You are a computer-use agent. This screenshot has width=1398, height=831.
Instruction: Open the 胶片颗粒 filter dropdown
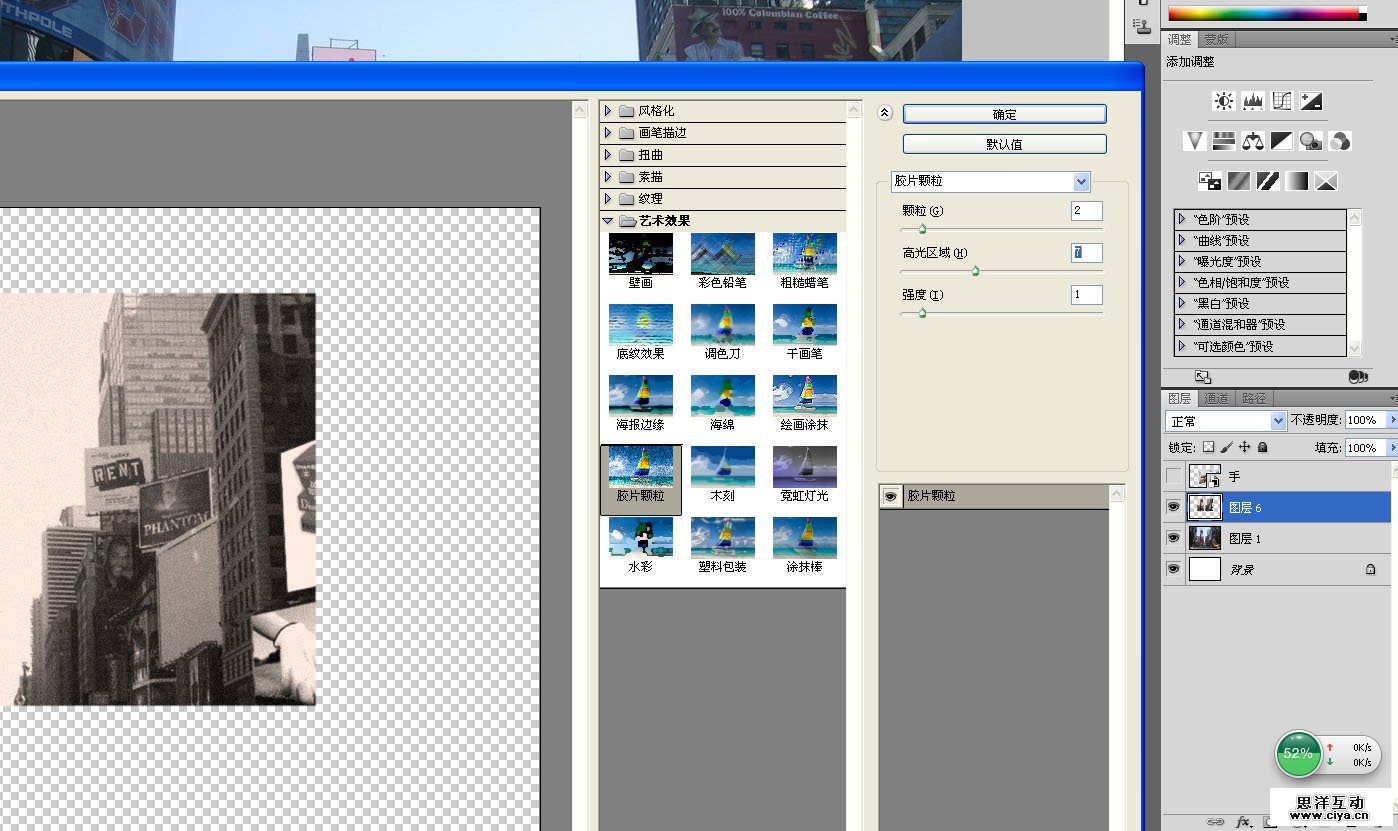pos(1080,182)
